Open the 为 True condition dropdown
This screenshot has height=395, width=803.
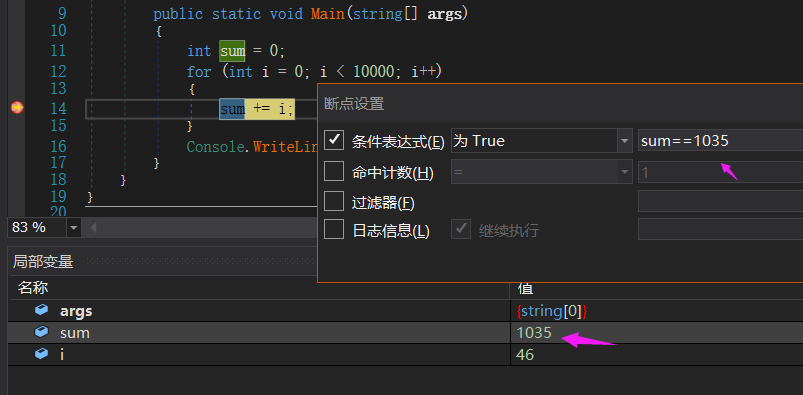coord(624,140)
